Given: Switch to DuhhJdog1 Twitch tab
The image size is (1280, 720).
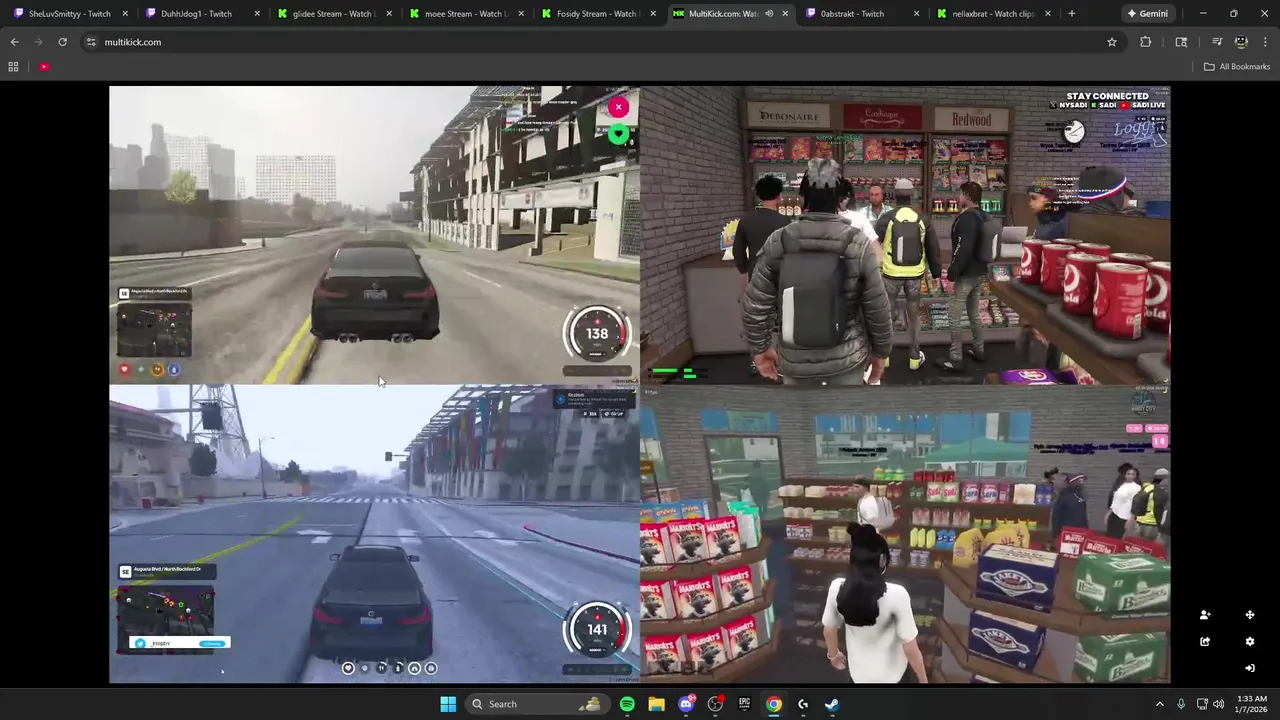Looking at the screenshot, I should tap(196, 14).
